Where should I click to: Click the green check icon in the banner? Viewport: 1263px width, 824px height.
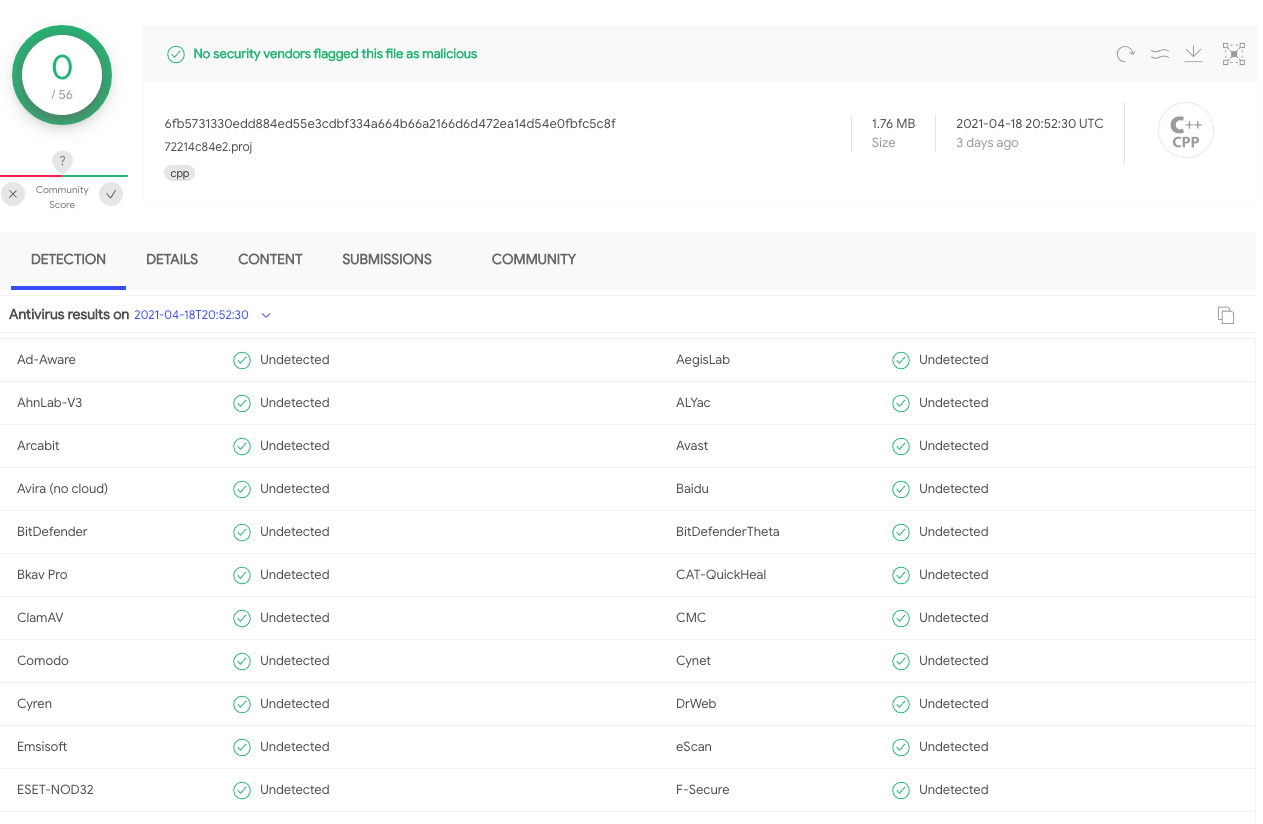coord(176,54)
